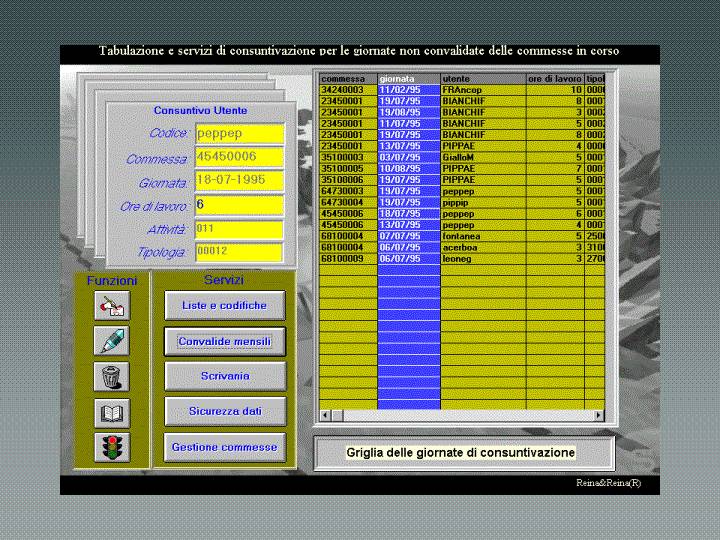Click the Ore di lavoro field
This screenshot has width=720, height=540.
[239, 205]
